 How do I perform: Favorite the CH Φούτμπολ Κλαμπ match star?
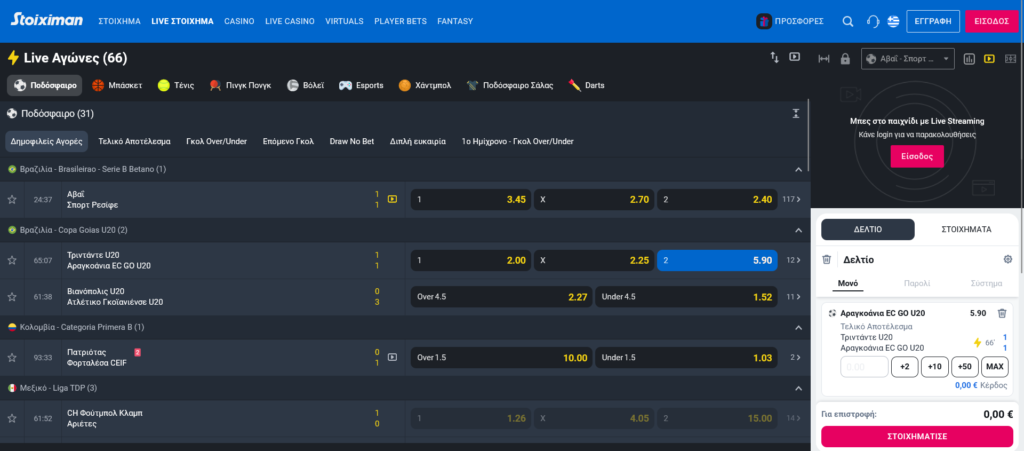pyautogui.click(x=12, y=418)
